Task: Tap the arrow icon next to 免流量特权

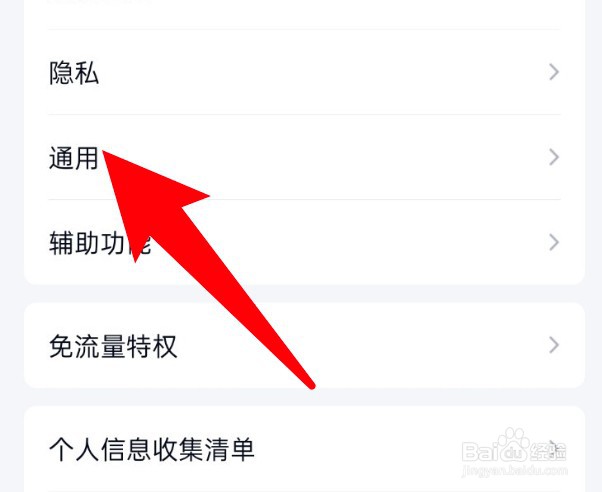Action: (554, 345)
